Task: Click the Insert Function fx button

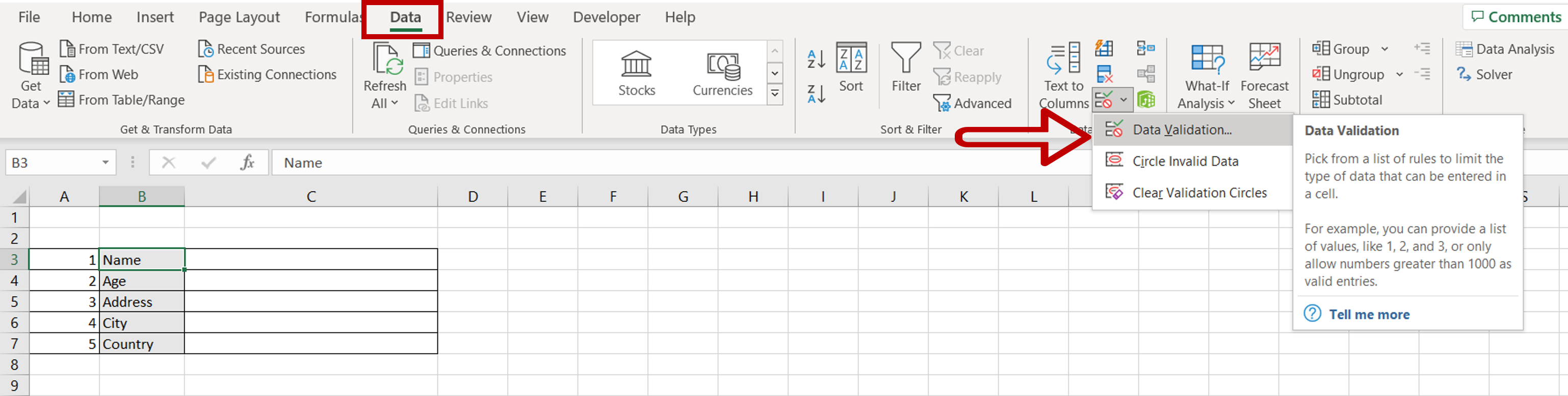Action: click(x=247, y=163)
